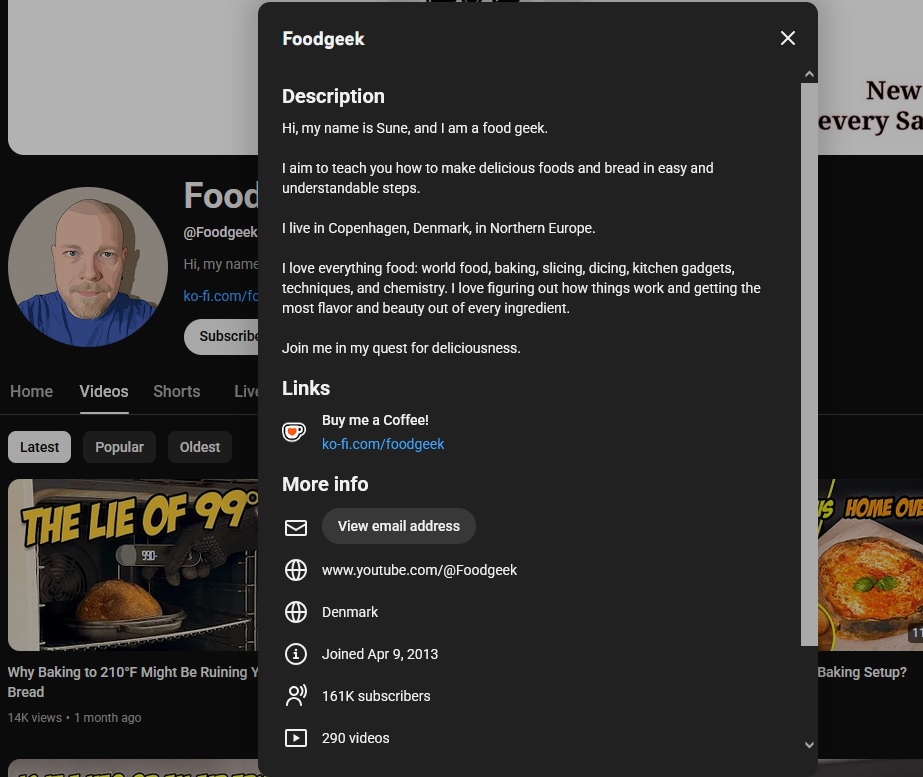Switch to the Home channel tab
923x777 pixels.
pyautogui.click(x=31, y=391)
